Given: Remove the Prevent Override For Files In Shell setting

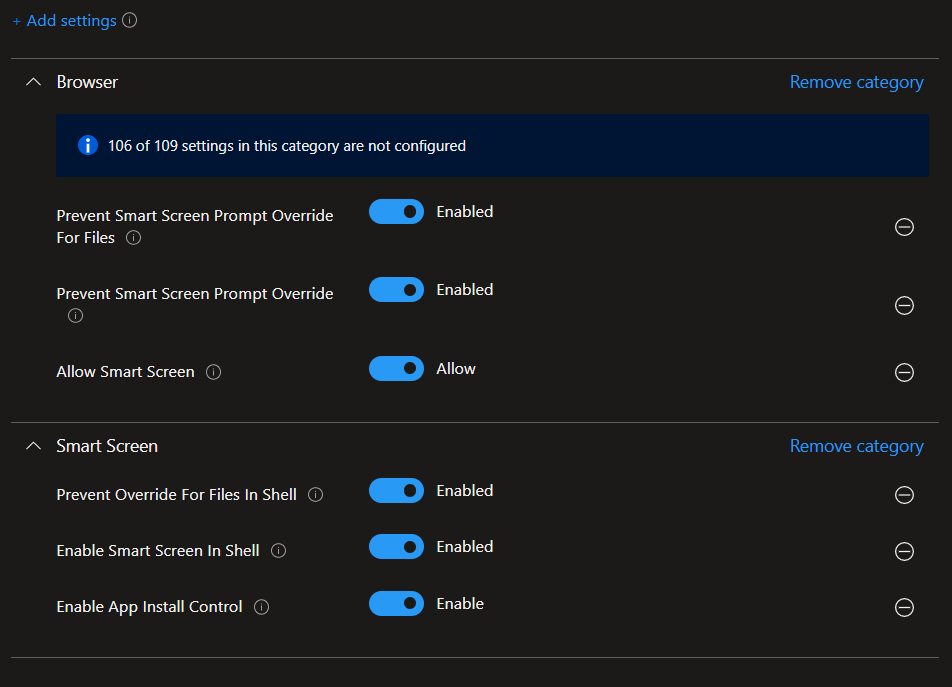Looking at the screenshot, I should click(x=904, y=495).
